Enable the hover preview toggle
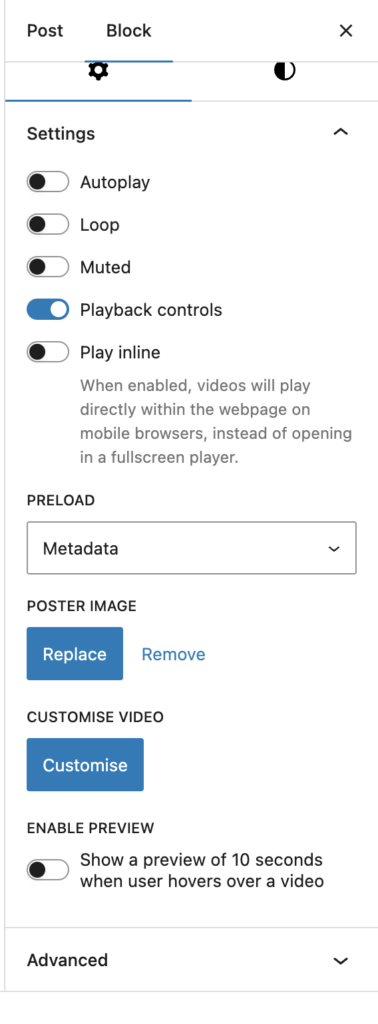 48,870
